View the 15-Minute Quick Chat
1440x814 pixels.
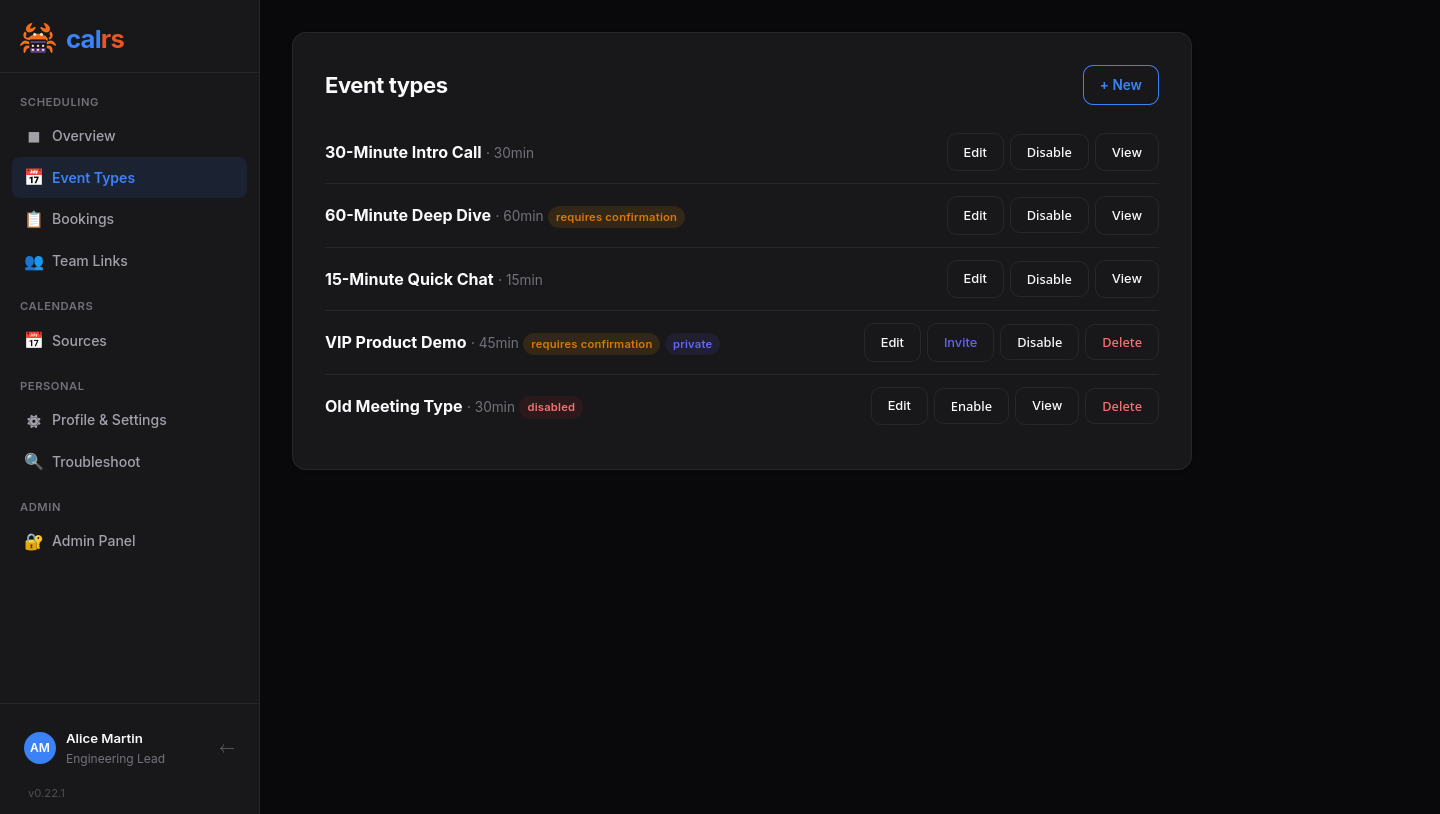(1126, 278)
